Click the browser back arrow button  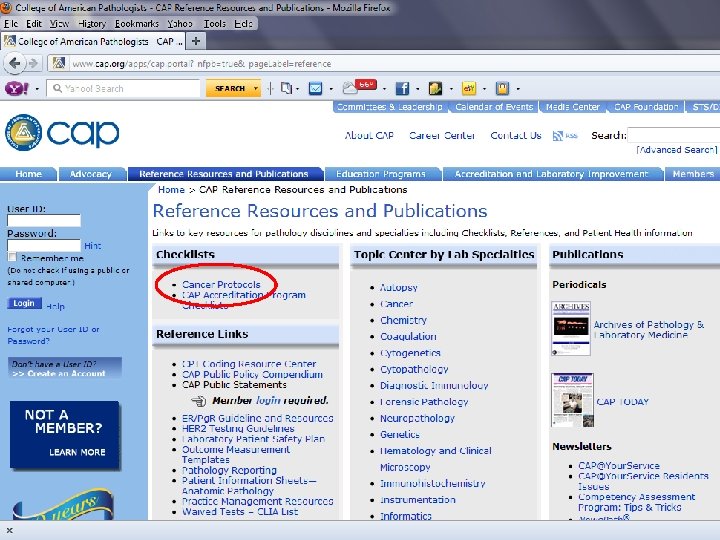[x=15, y=63]
